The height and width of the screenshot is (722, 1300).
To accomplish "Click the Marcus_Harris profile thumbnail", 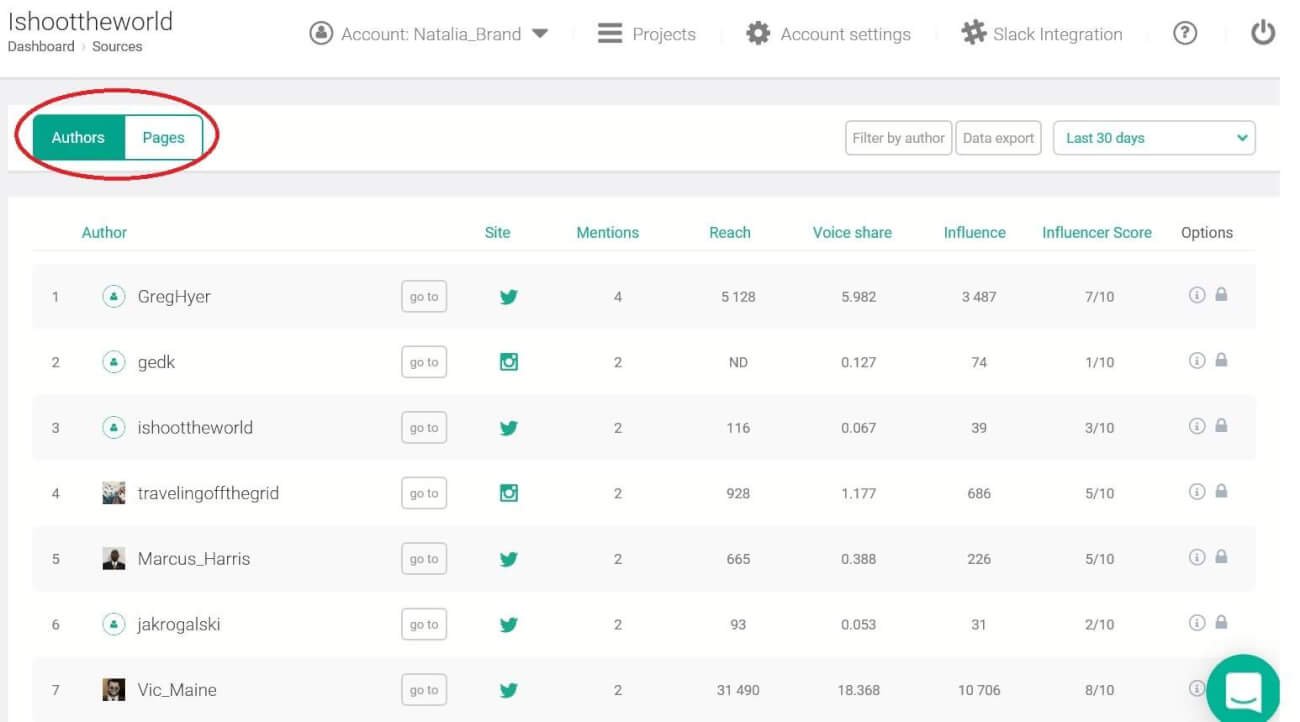I will click(114, 559).
